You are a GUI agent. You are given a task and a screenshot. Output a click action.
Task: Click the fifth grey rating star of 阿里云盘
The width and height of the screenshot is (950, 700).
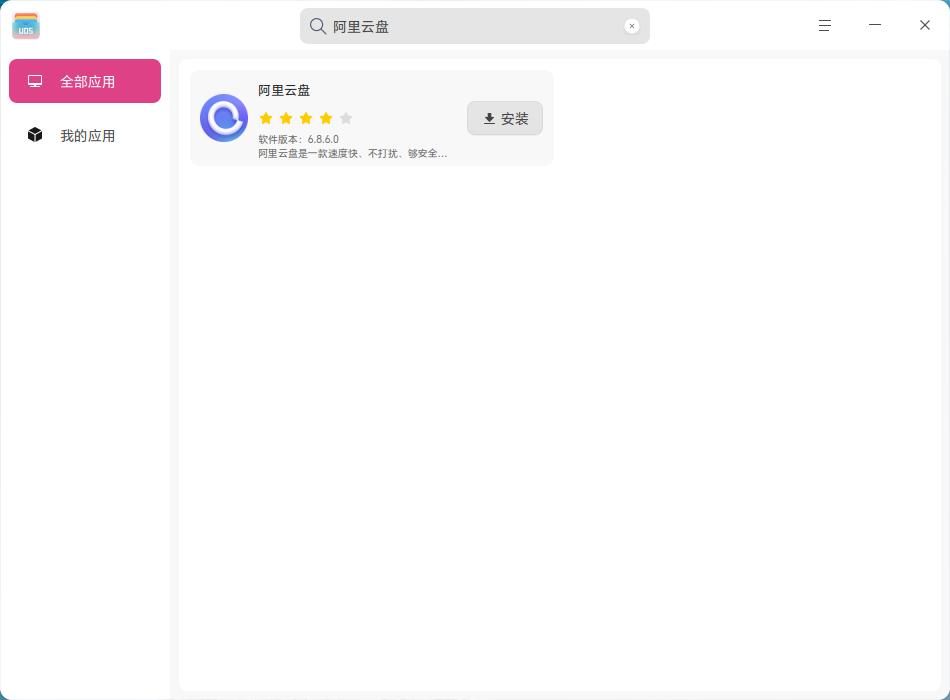[346, 118]
